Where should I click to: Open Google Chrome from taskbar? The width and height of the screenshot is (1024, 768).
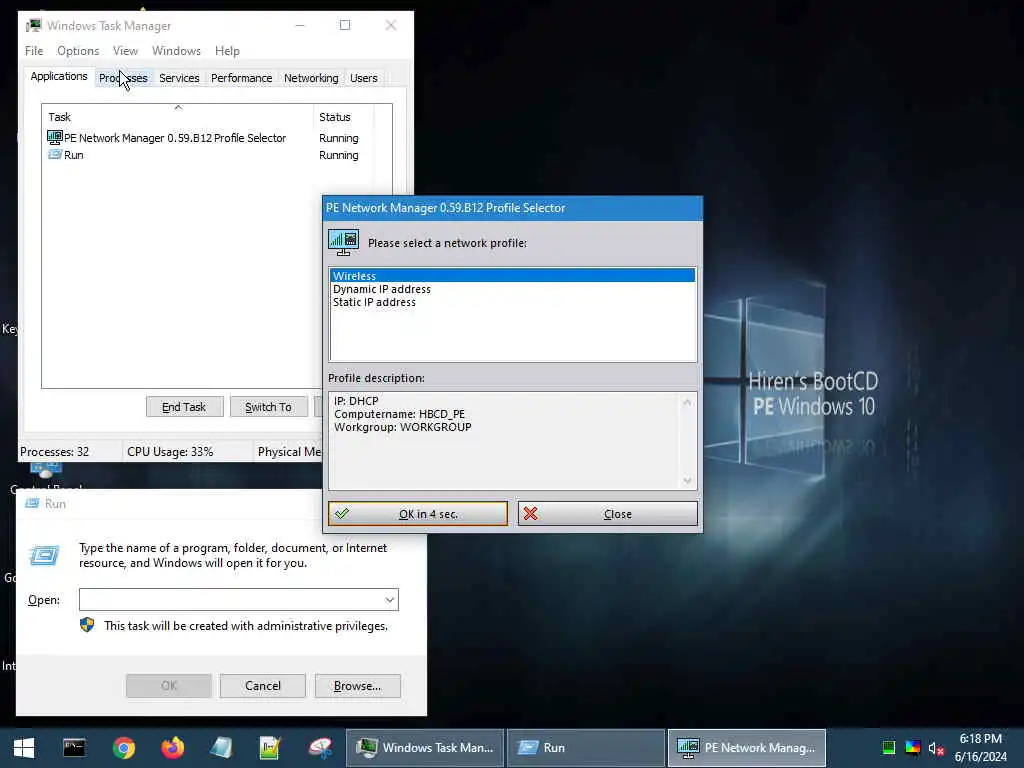[123, 748]
